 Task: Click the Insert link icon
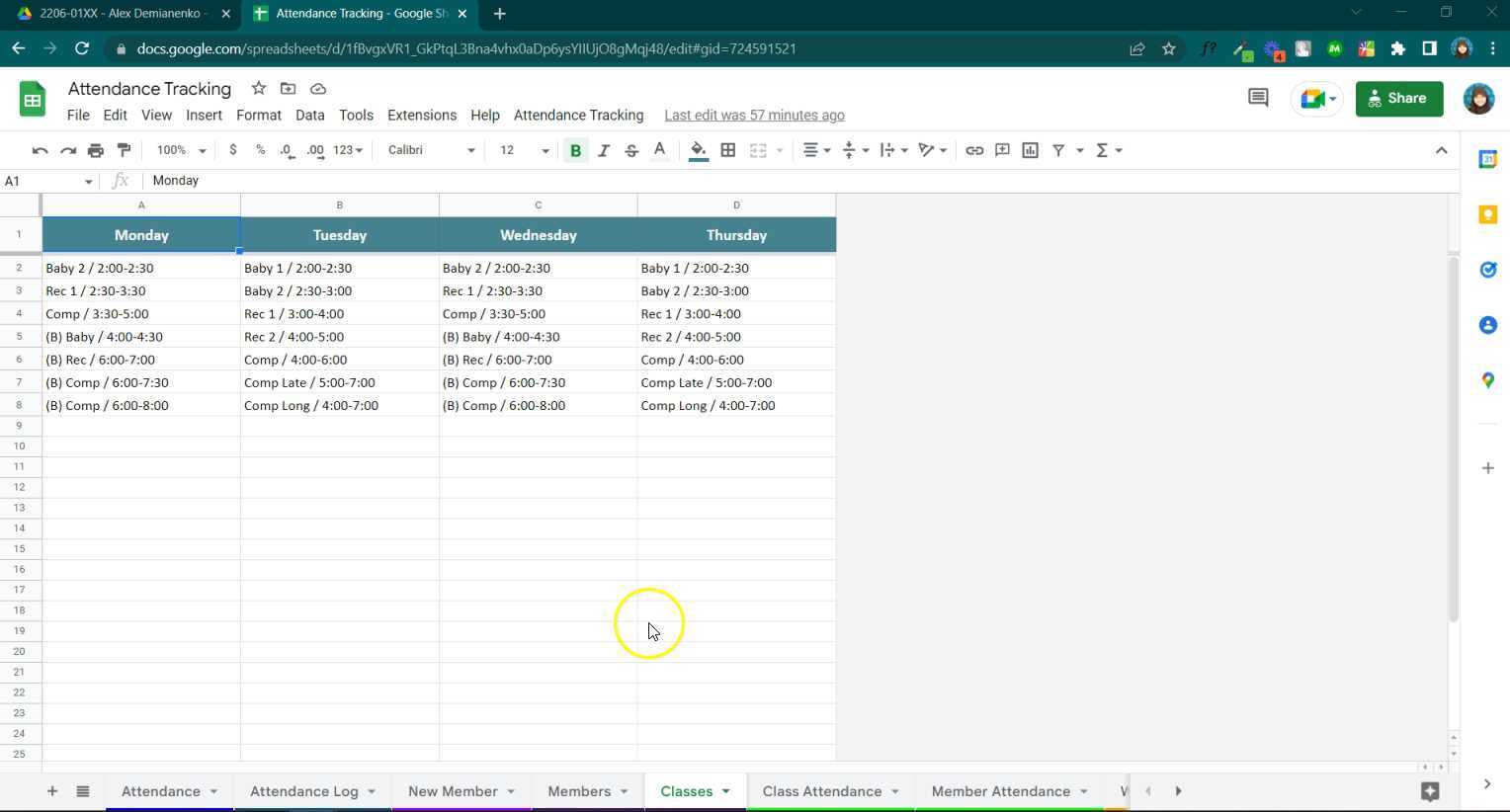pyautogui.click(x=974, y=150)
